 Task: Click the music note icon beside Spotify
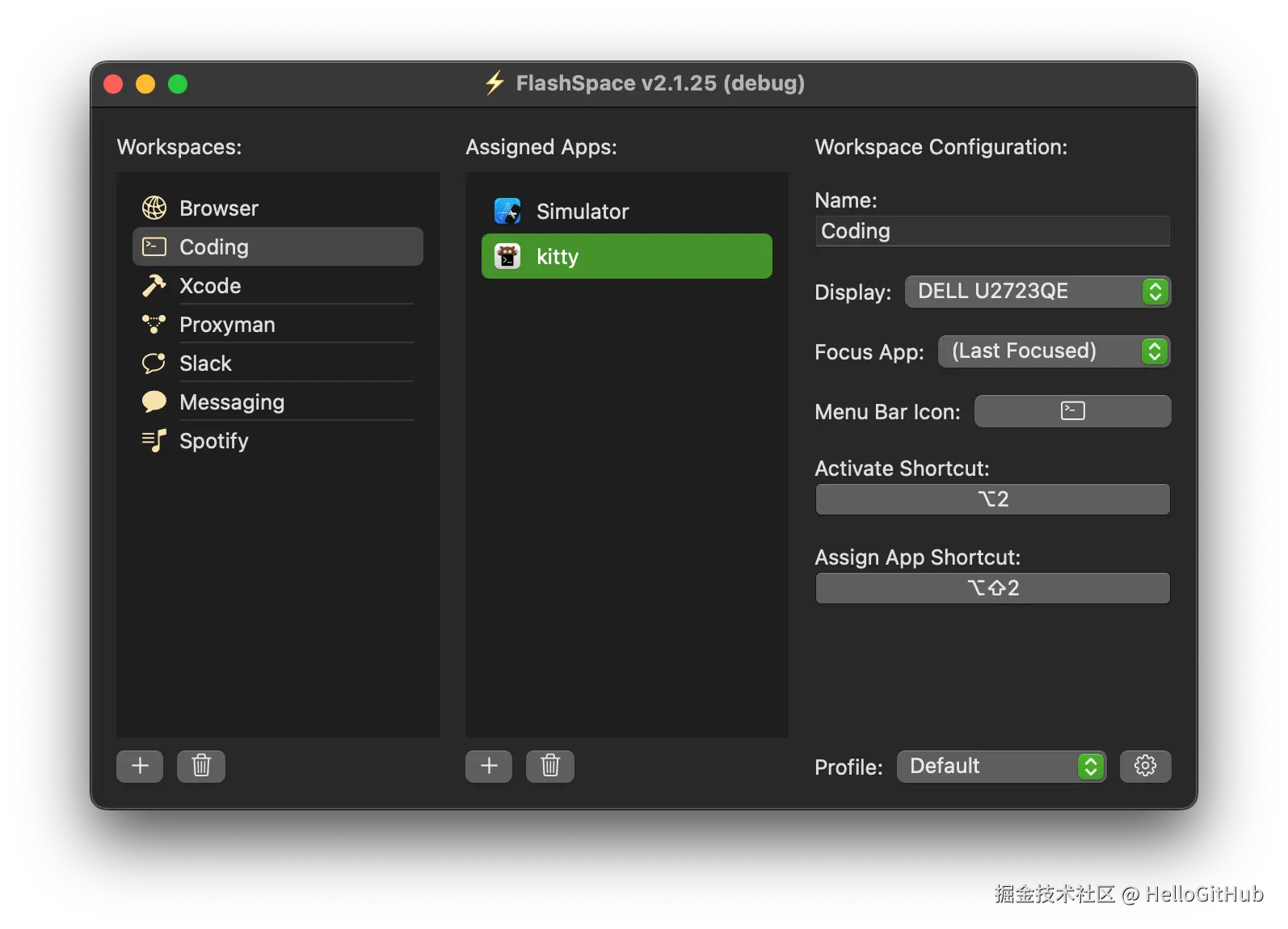tap(154, 441)
